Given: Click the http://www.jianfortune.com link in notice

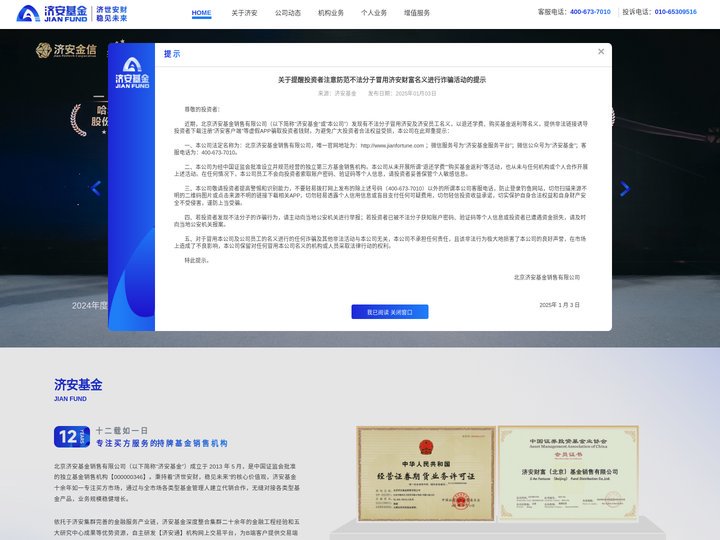Looking at the screenshot, I should coord(392,146).
